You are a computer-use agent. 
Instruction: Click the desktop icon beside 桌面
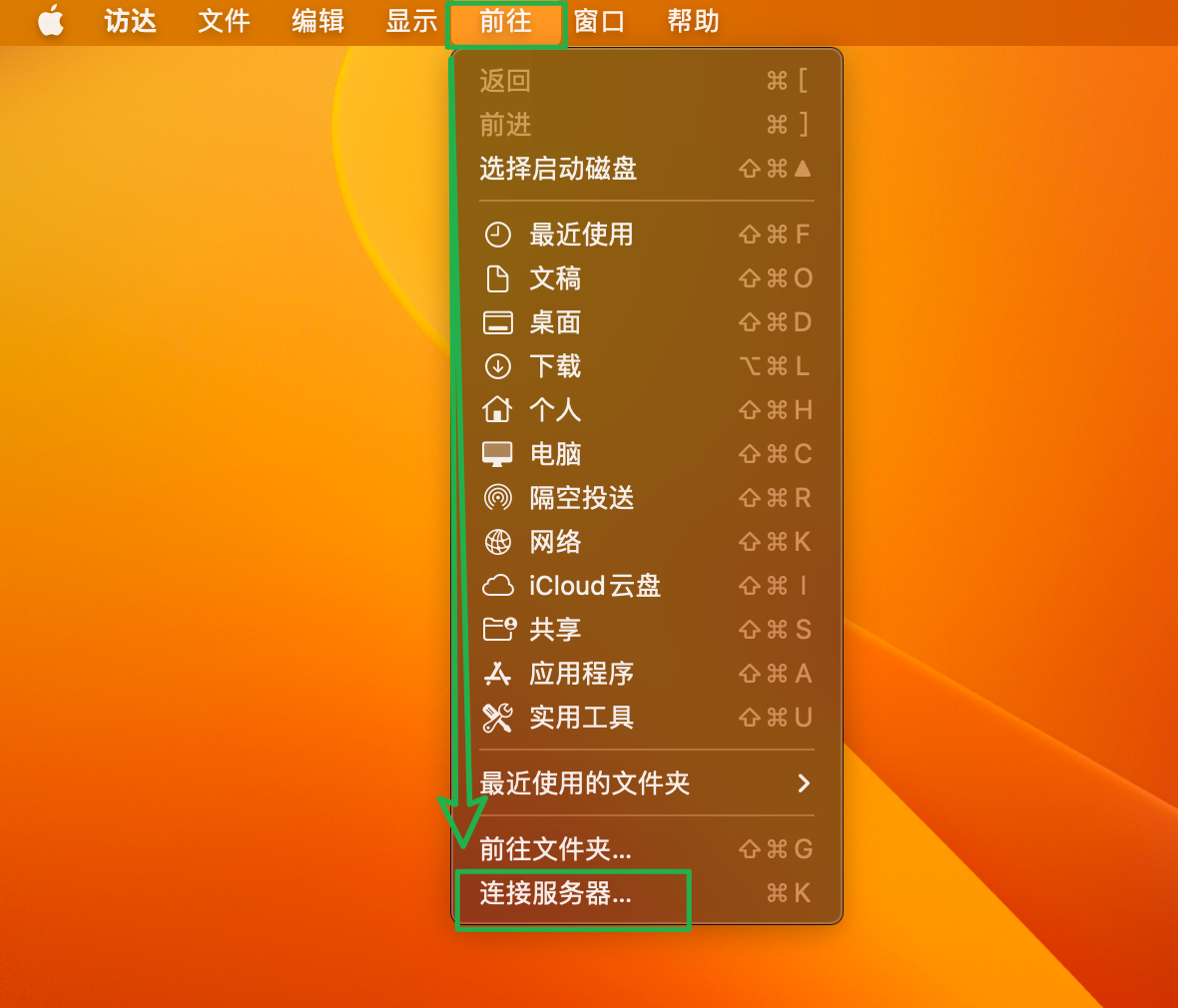pos(497,323)
